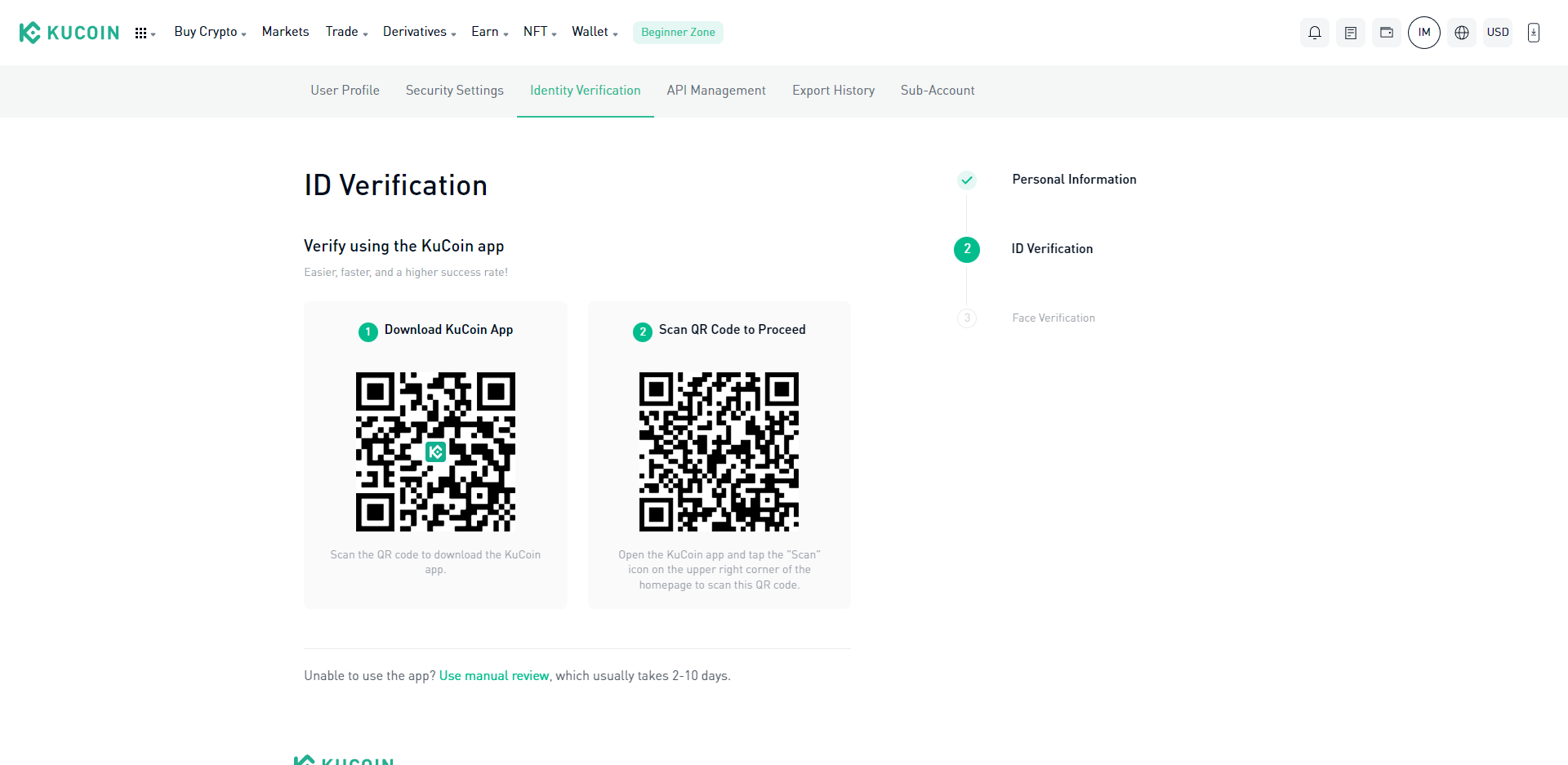Screen dimensions: 1568x765
Task: Open the wallet assets icon
Action: pos(1387,33)
